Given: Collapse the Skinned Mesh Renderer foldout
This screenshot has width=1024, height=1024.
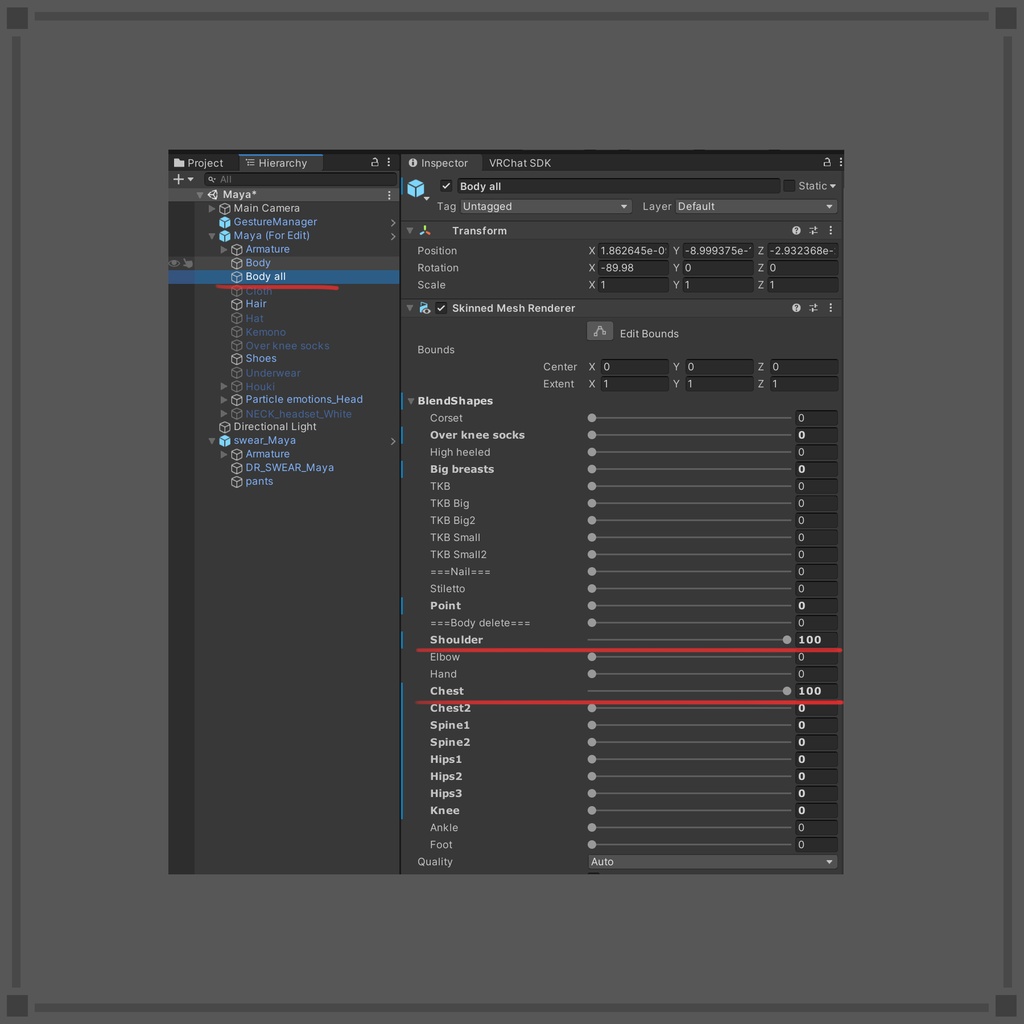Looking at the screenshot, I should [410, 308].
